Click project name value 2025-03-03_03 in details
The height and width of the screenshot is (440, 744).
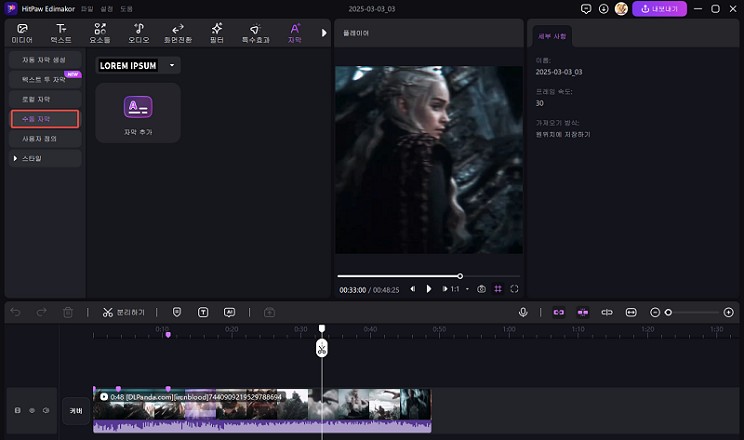559,72
